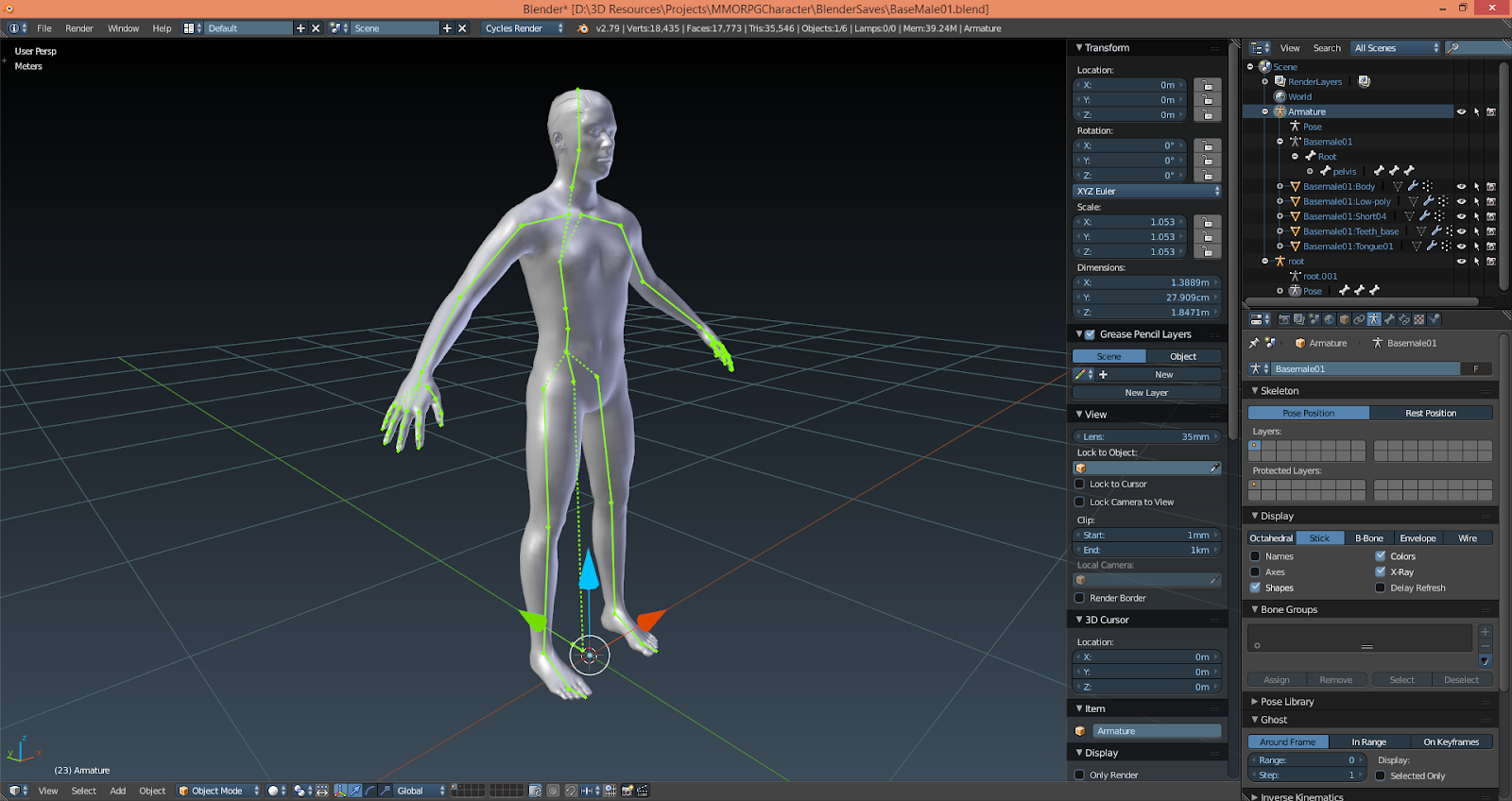Open the Render properties camera tab
The height and width of the screenshot is (801, 1512).
click(1283, 319)
